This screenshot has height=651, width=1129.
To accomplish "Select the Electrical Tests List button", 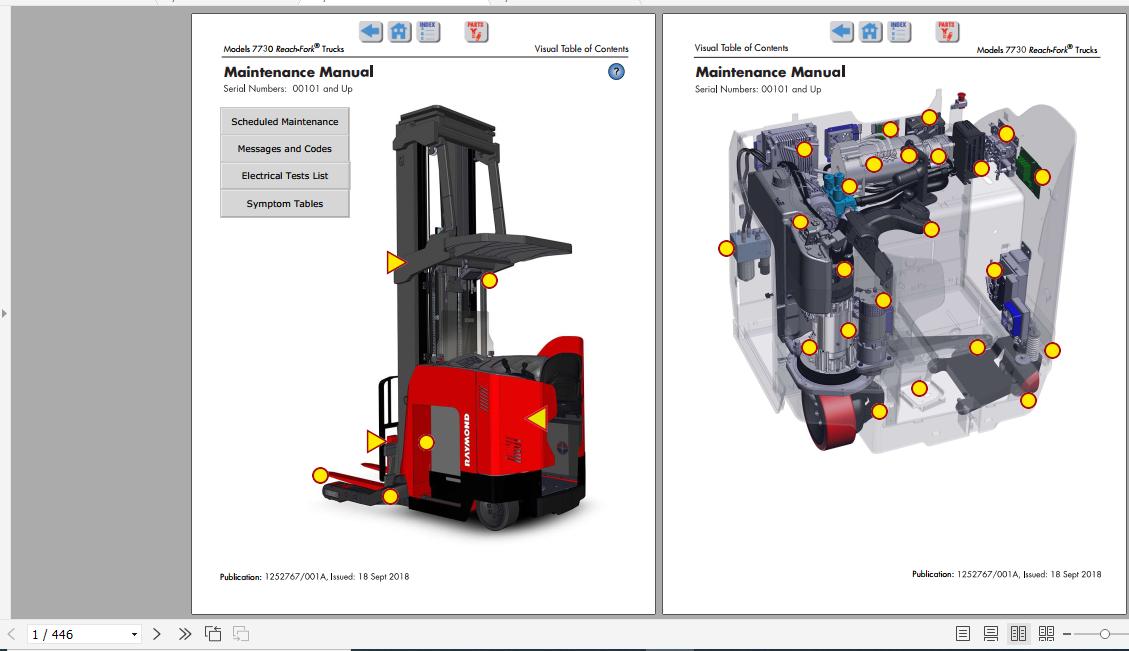I will (285, 176).
